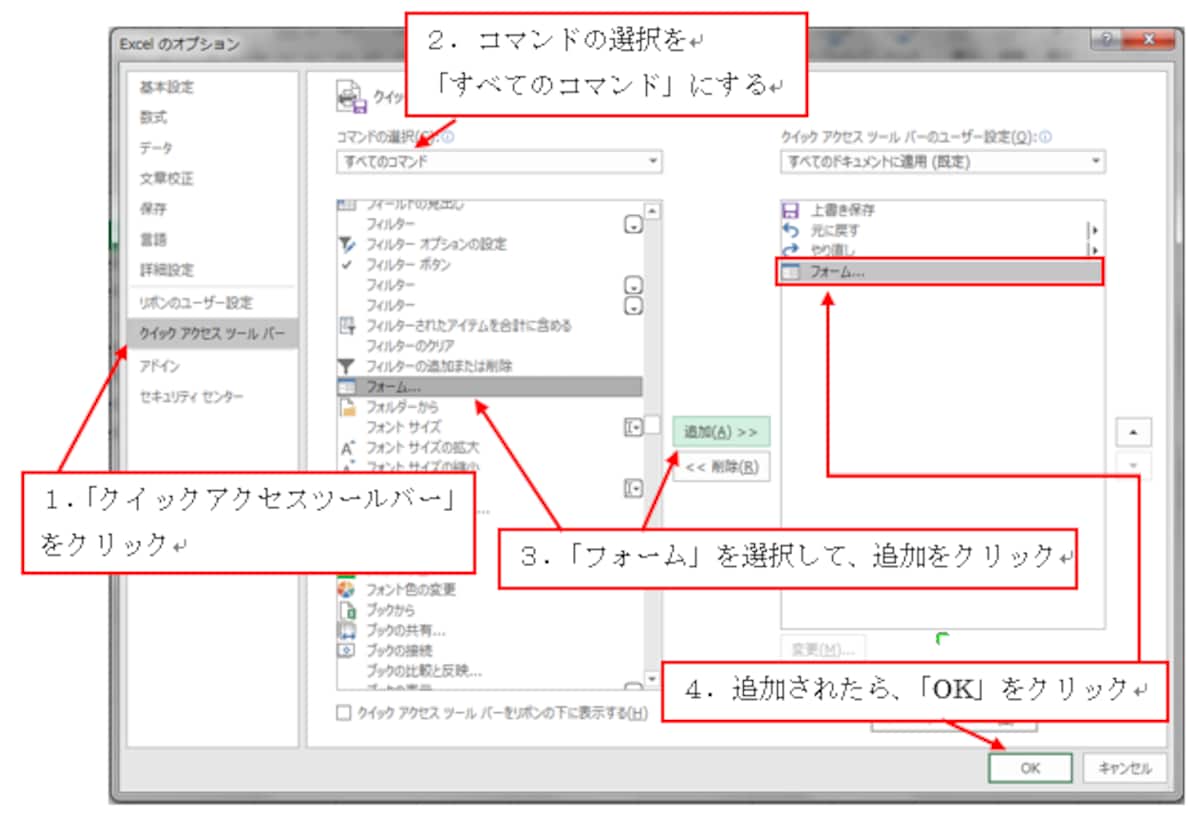This screenshot has height=818, width=1200.
Task: Click the move down arrow button
Action: coord(1133,466)
